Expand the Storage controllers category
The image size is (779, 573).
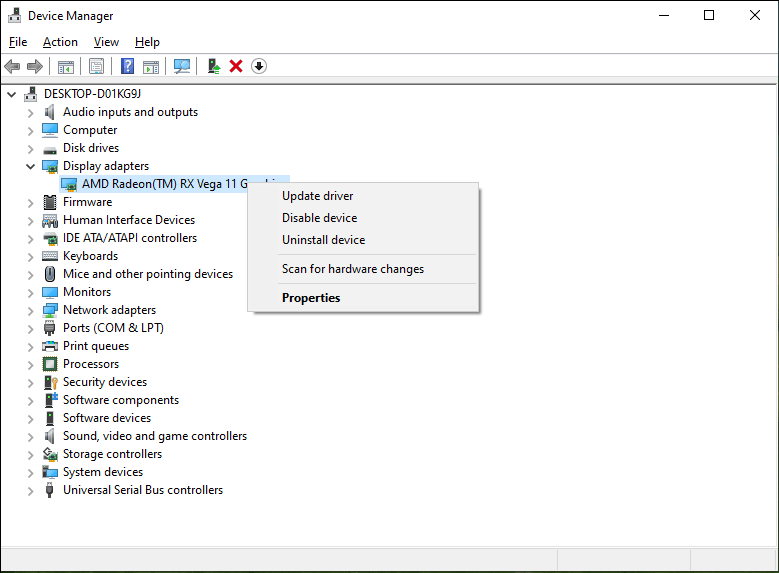(x=31, y=455)
